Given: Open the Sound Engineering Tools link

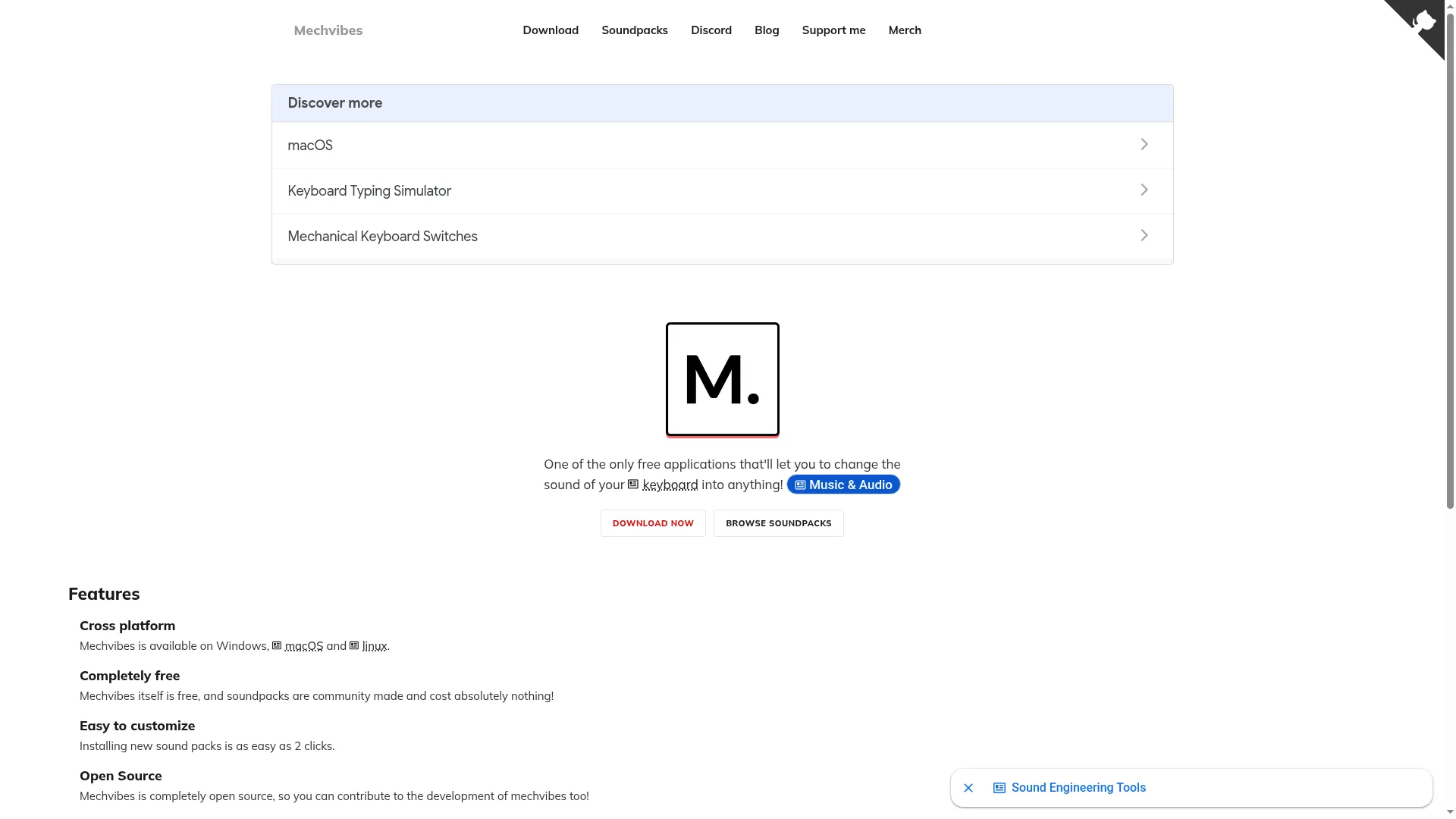Looking at the screenshot, I should pyautogui.click(x=1078, y=788).
